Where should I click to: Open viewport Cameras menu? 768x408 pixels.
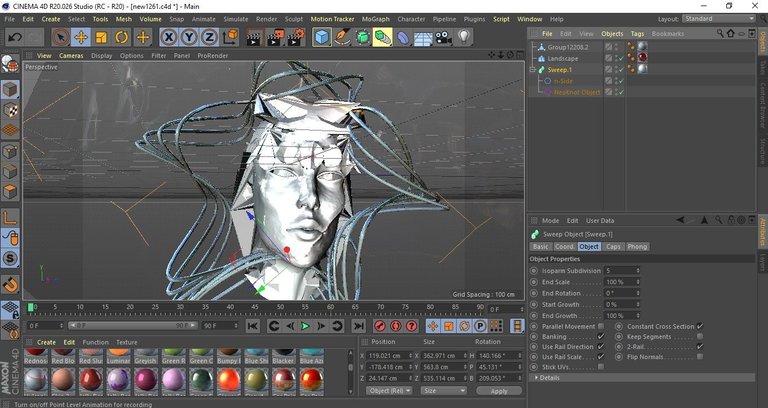point(71,56)
